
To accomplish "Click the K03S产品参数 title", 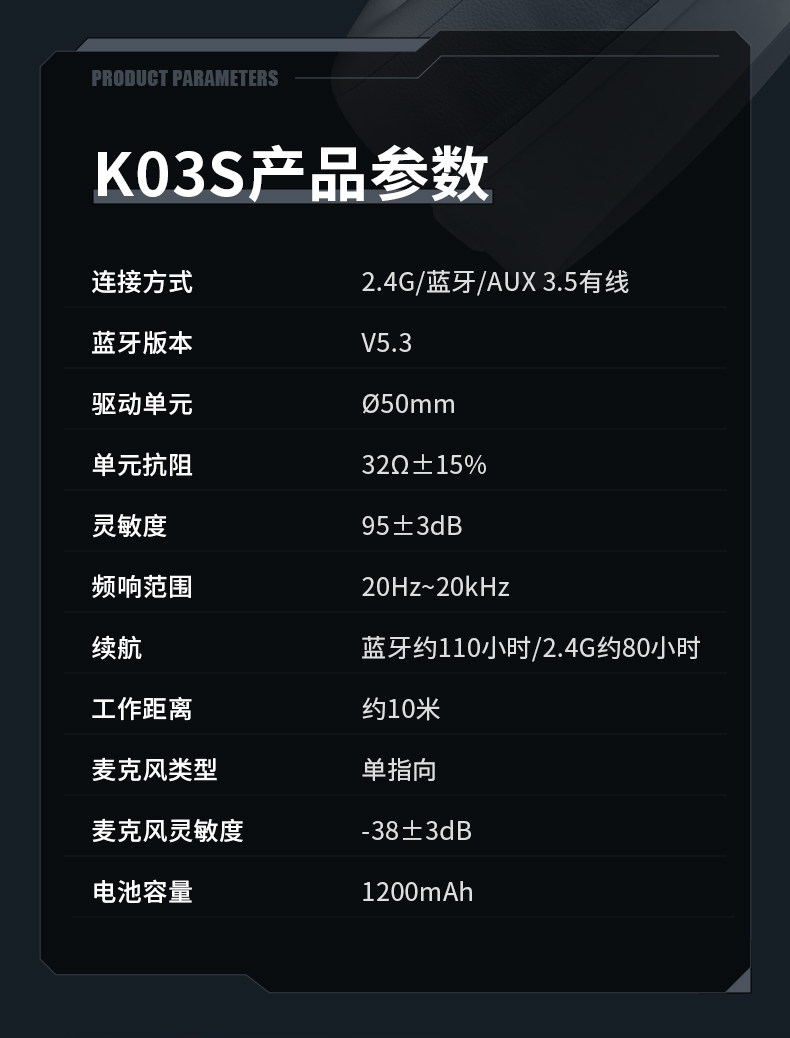I will tap(291, 174).
